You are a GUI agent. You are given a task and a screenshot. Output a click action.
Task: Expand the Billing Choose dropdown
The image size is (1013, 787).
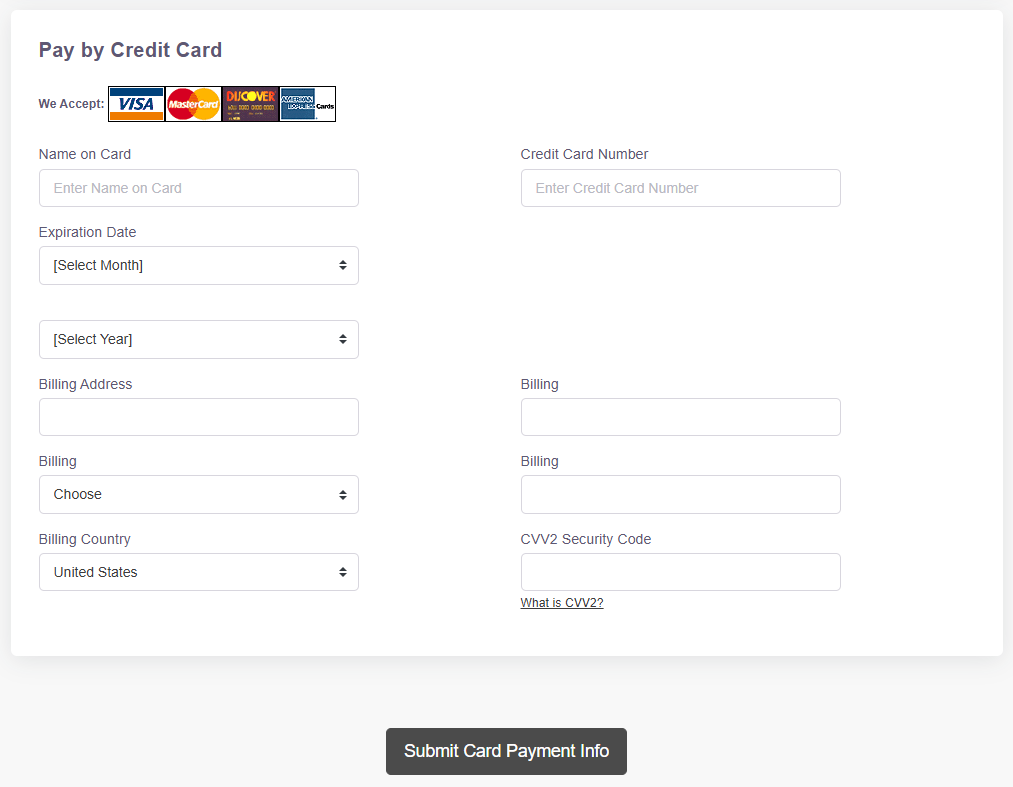click(x=199, y=494)
